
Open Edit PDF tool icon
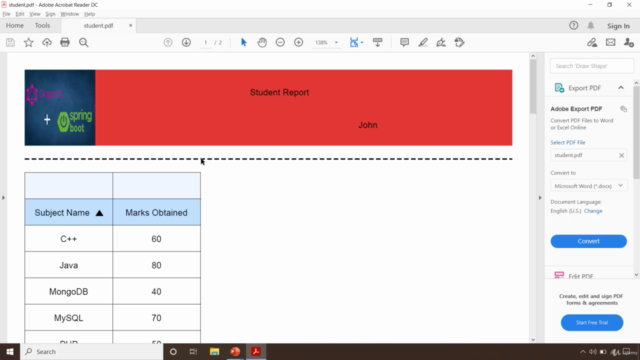tap(559, 276)
